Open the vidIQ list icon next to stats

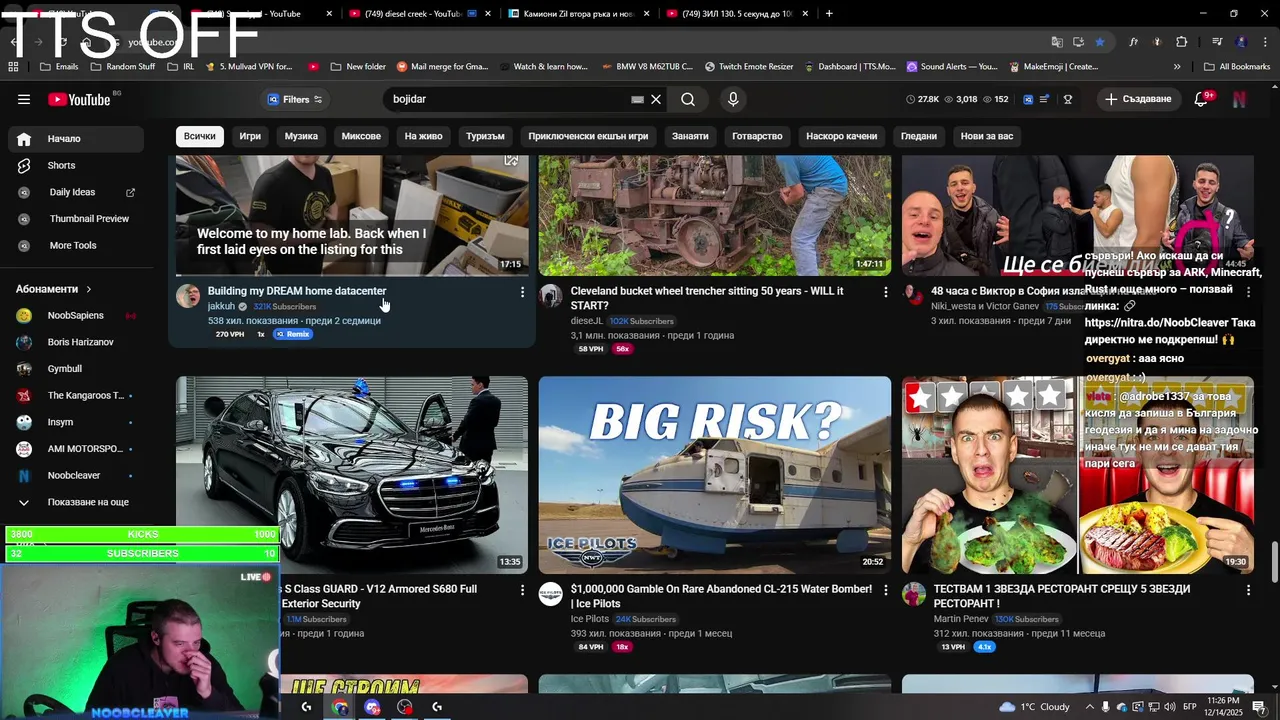(x=1044, y=99)
